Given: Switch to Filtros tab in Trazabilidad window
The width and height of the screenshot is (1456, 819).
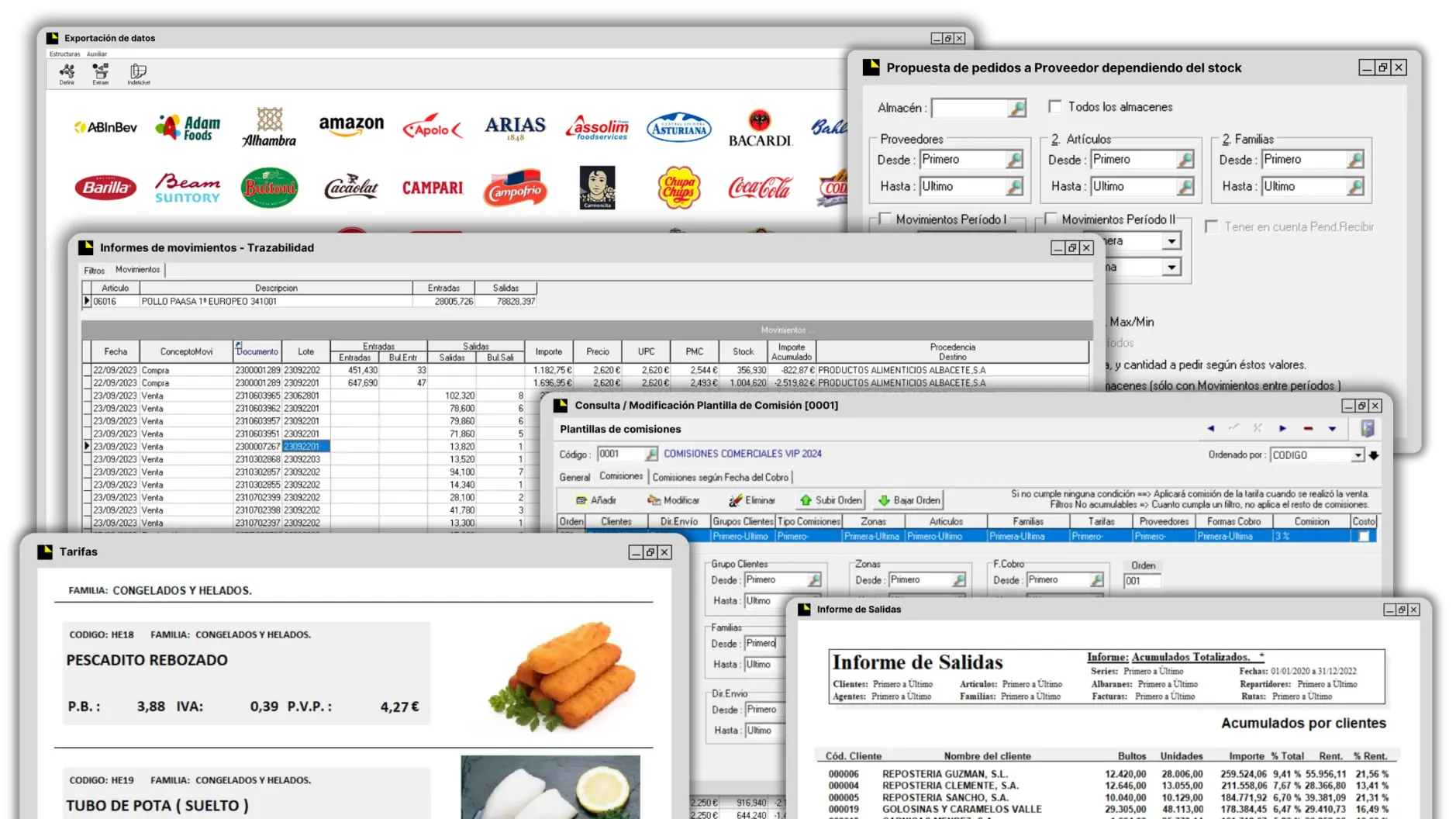Looking at the screenshot, I should pos(95,271).
